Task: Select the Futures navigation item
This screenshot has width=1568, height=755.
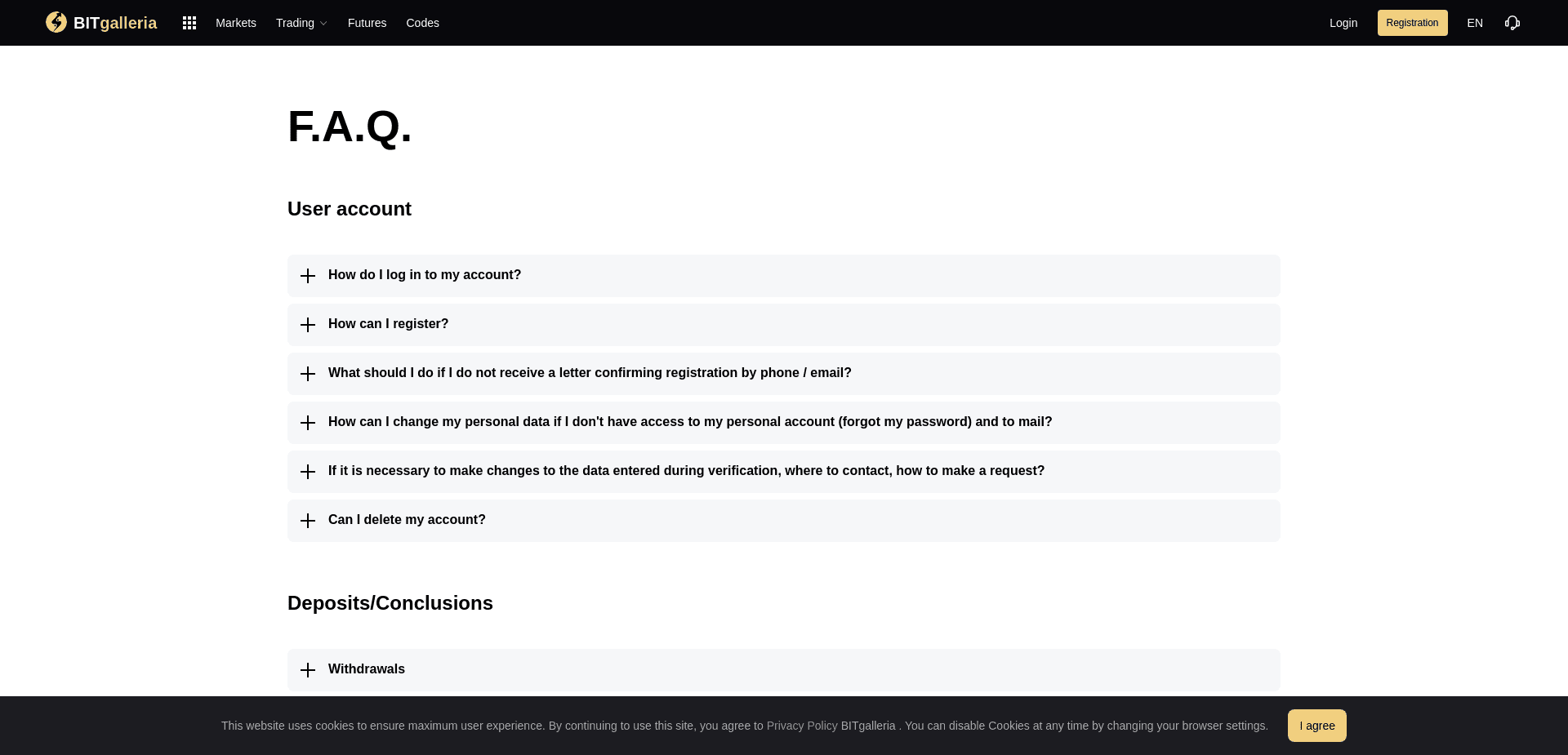Action: tap(367, 23)
